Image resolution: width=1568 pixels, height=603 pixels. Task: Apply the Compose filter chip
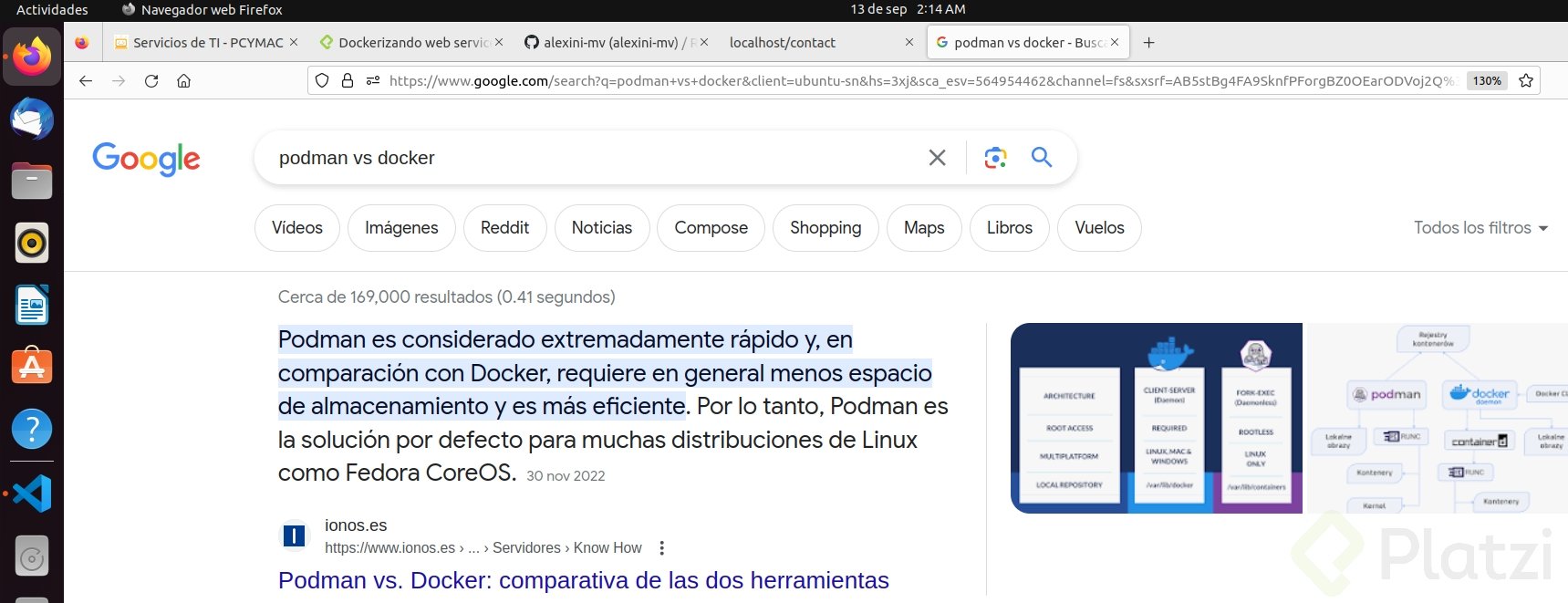point(711,228)
